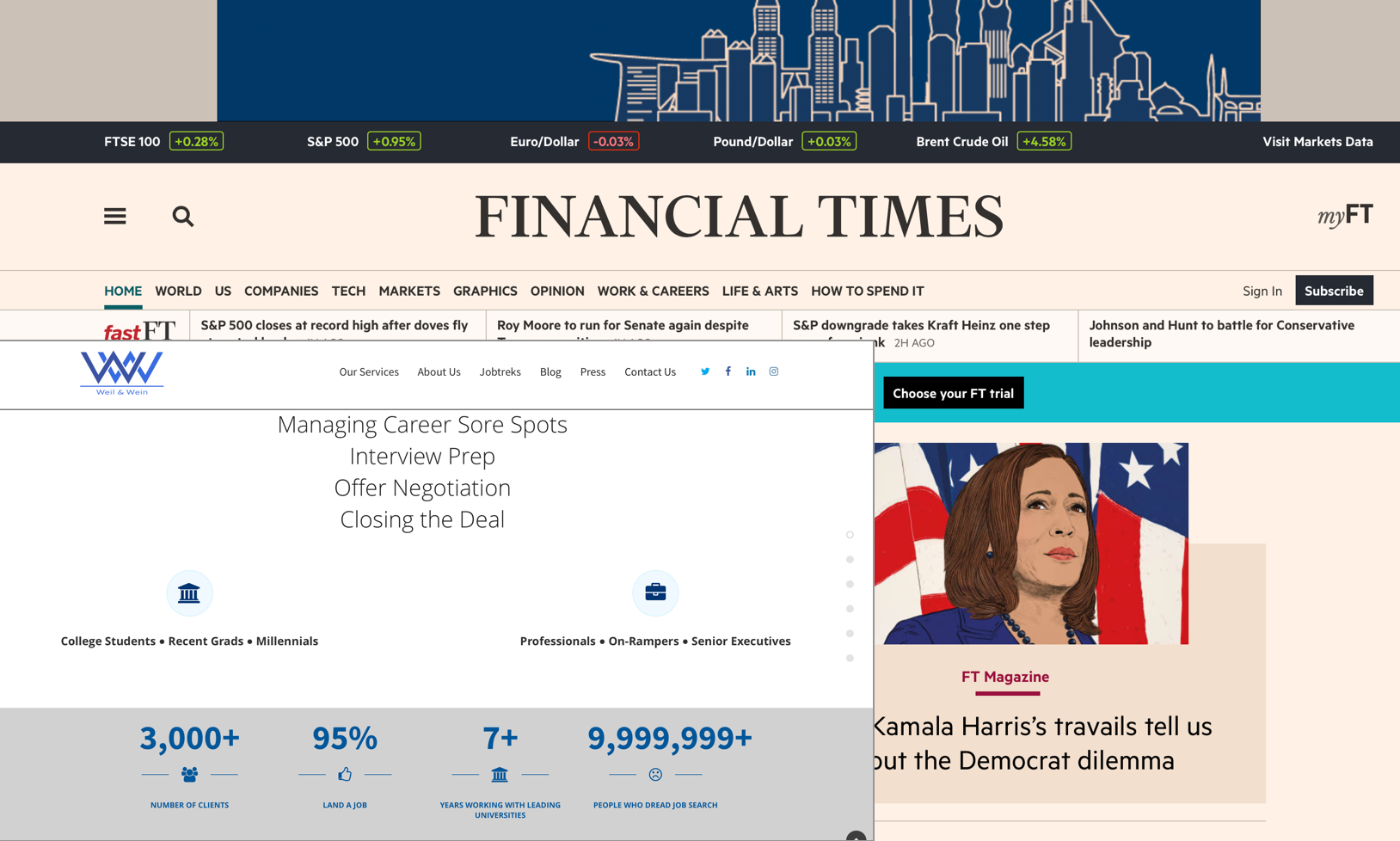Image resolution: width=1400 pixels, height=841 pixels.
Task: Open S&P 500 closes at record high headline
Action: tap(335, 328)
